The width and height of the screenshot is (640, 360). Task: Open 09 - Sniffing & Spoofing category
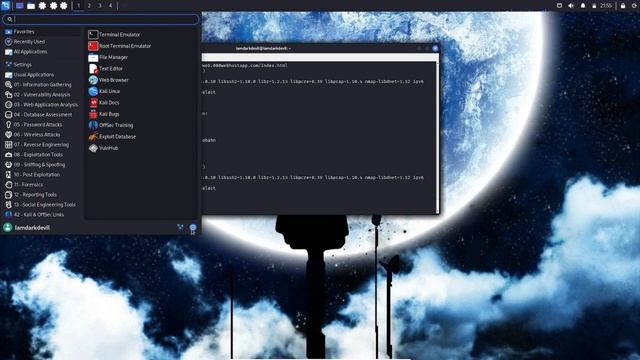click(42, 164)
